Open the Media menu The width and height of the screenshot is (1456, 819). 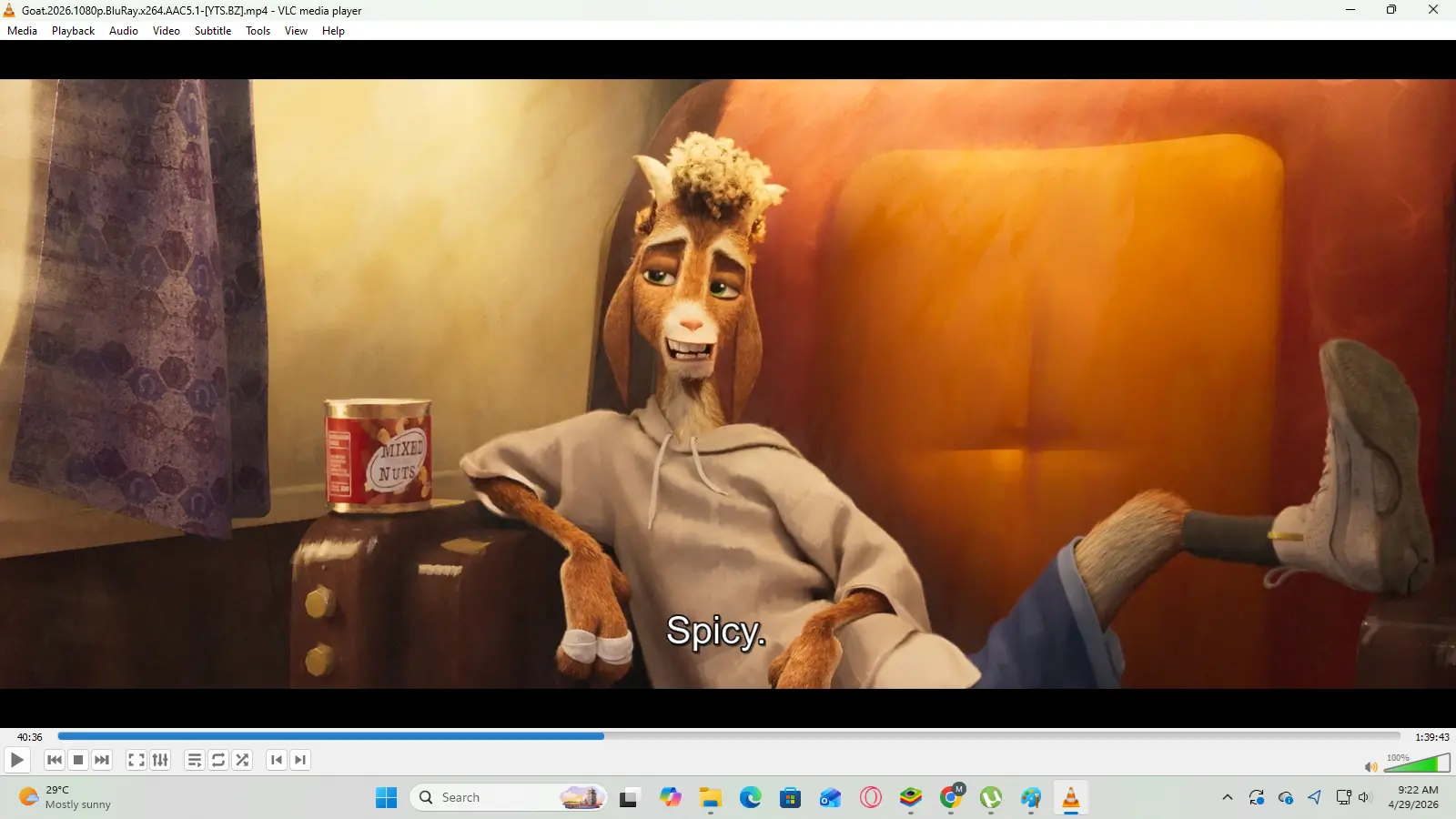tap(22, 31)
